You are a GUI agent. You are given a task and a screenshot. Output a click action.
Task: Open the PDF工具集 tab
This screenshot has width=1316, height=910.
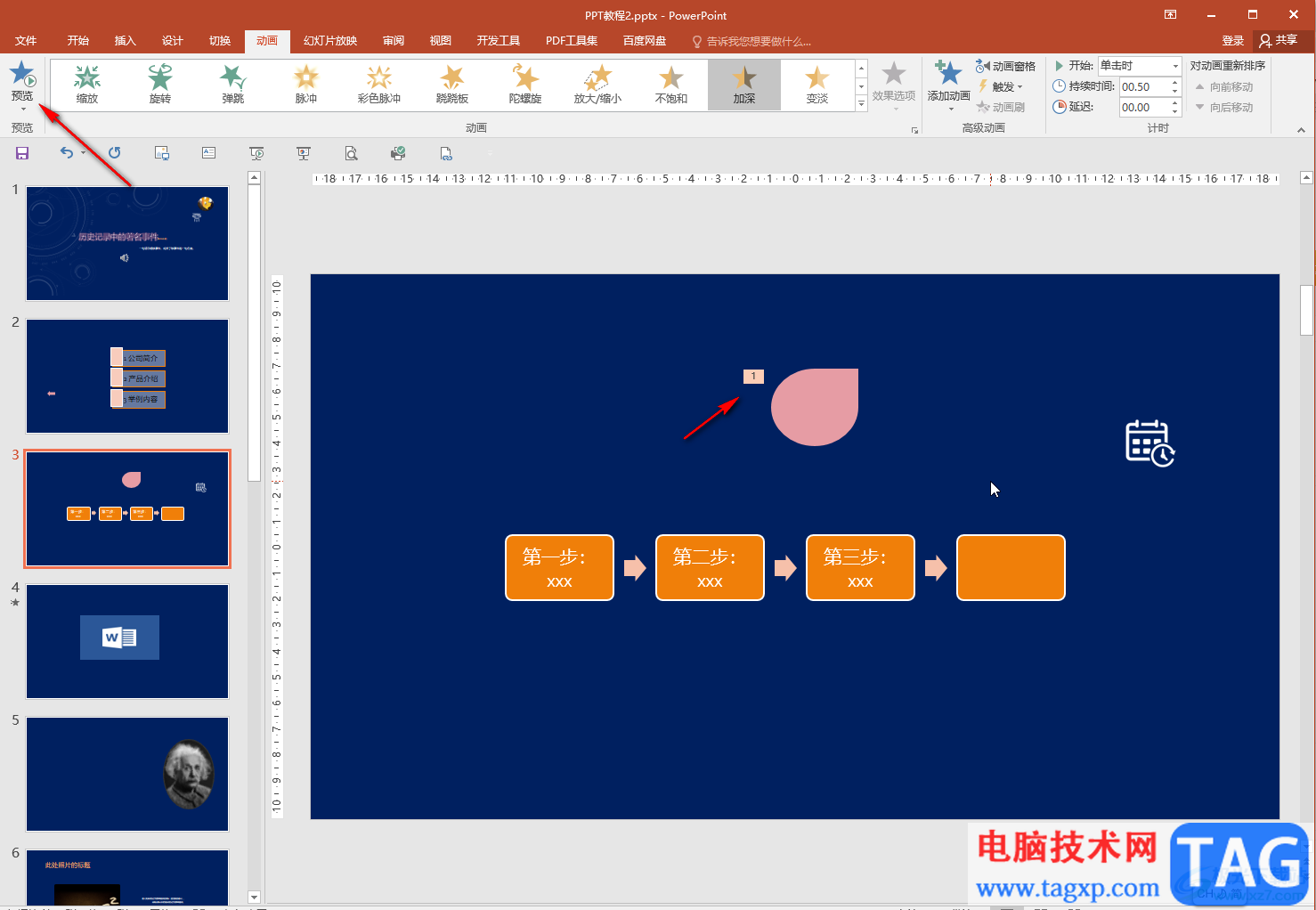pyautogui.click(x=572, y=41)
